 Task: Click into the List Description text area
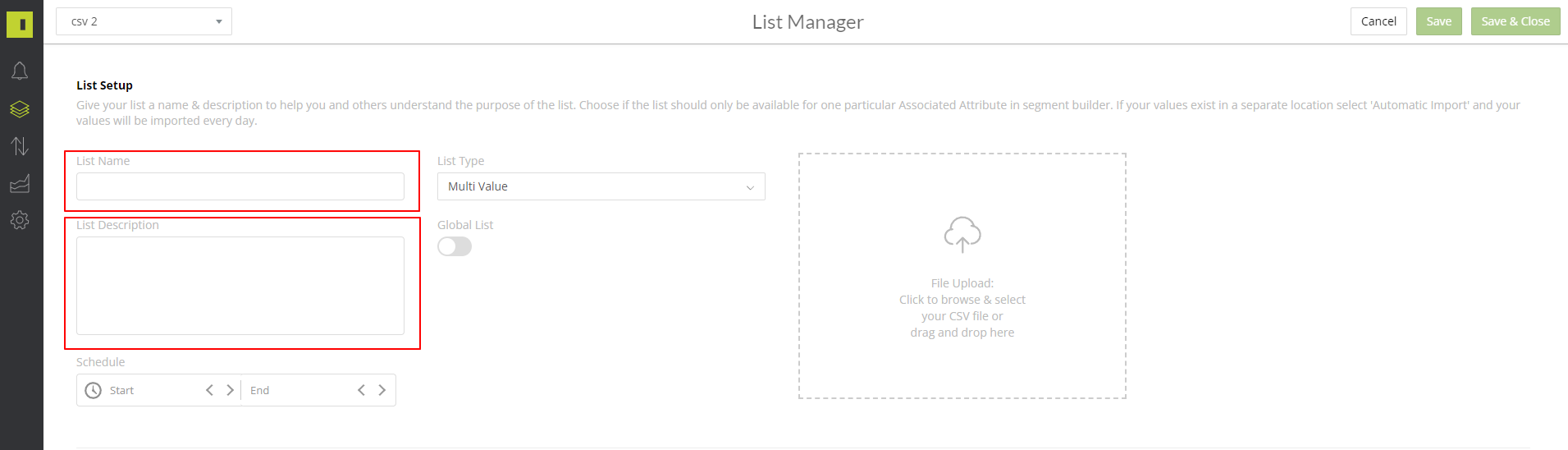[x=240, y=286]
